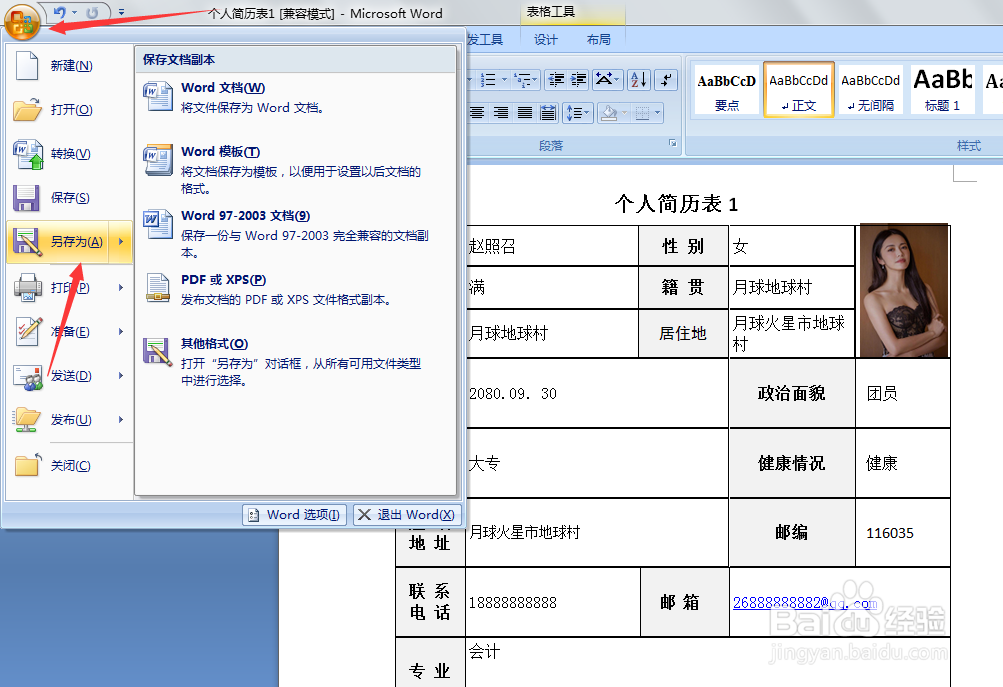Open the undo history dropdown arrow

click(x=74, y=12)
